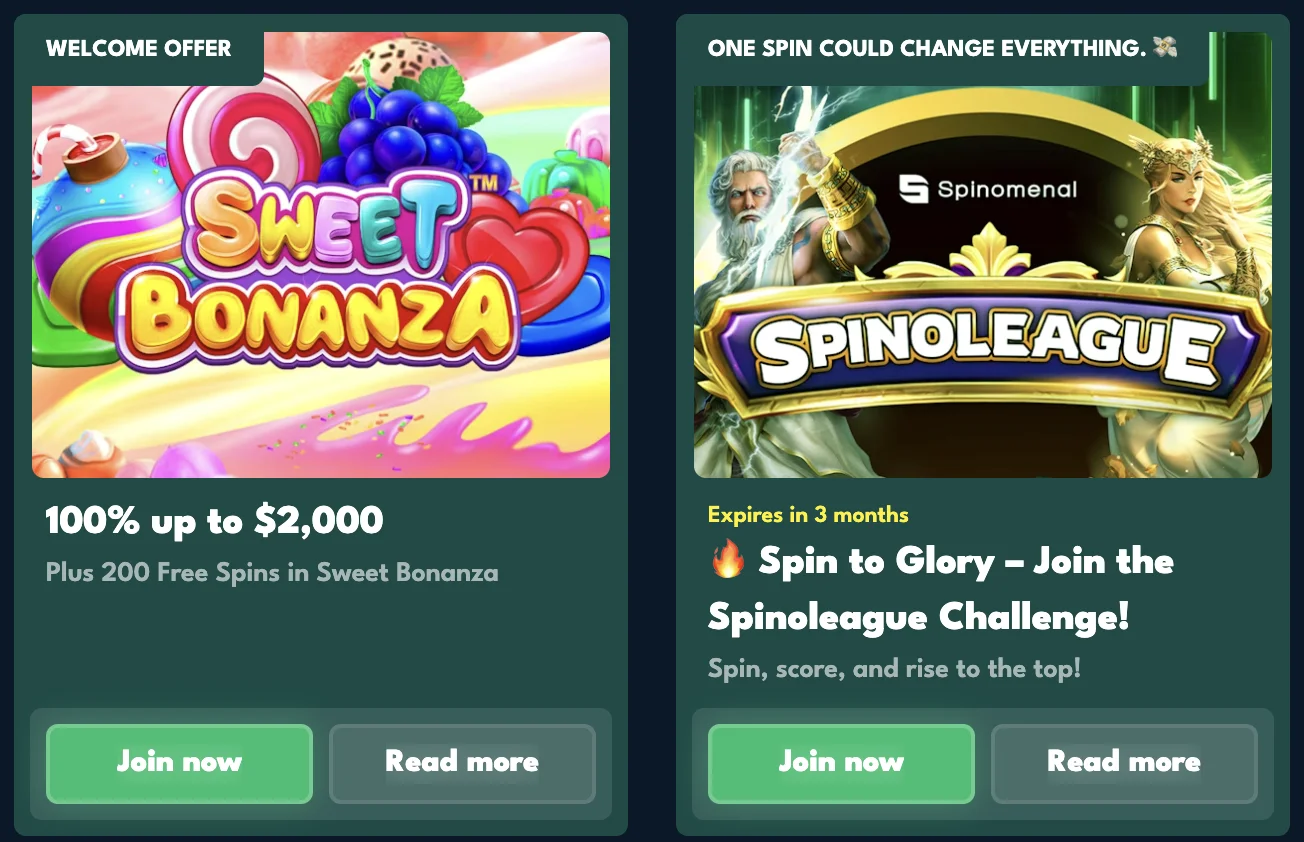Click Join now on the Welcome Offer card
The width and height of the screenshot is (1304, 842).
179,763
